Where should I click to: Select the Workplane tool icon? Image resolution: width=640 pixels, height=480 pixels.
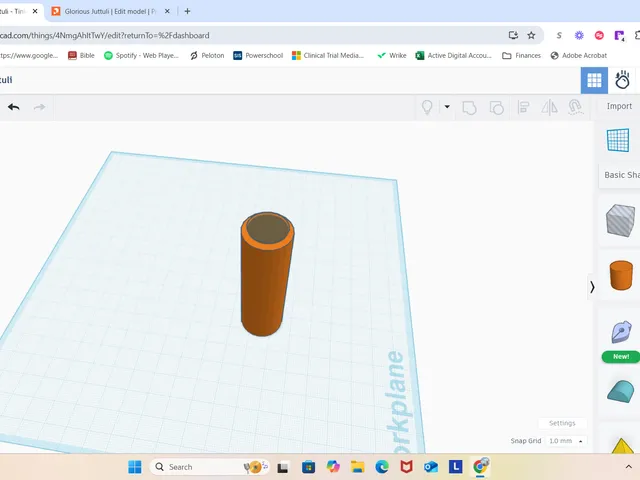618,140
